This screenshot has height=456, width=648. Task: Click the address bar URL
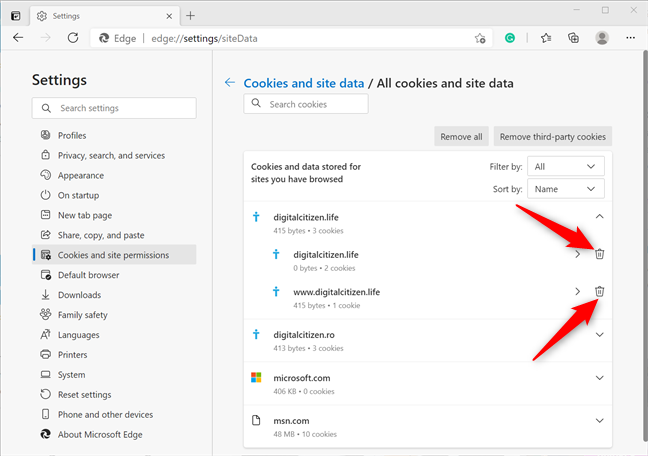click(x=204, y=38)
